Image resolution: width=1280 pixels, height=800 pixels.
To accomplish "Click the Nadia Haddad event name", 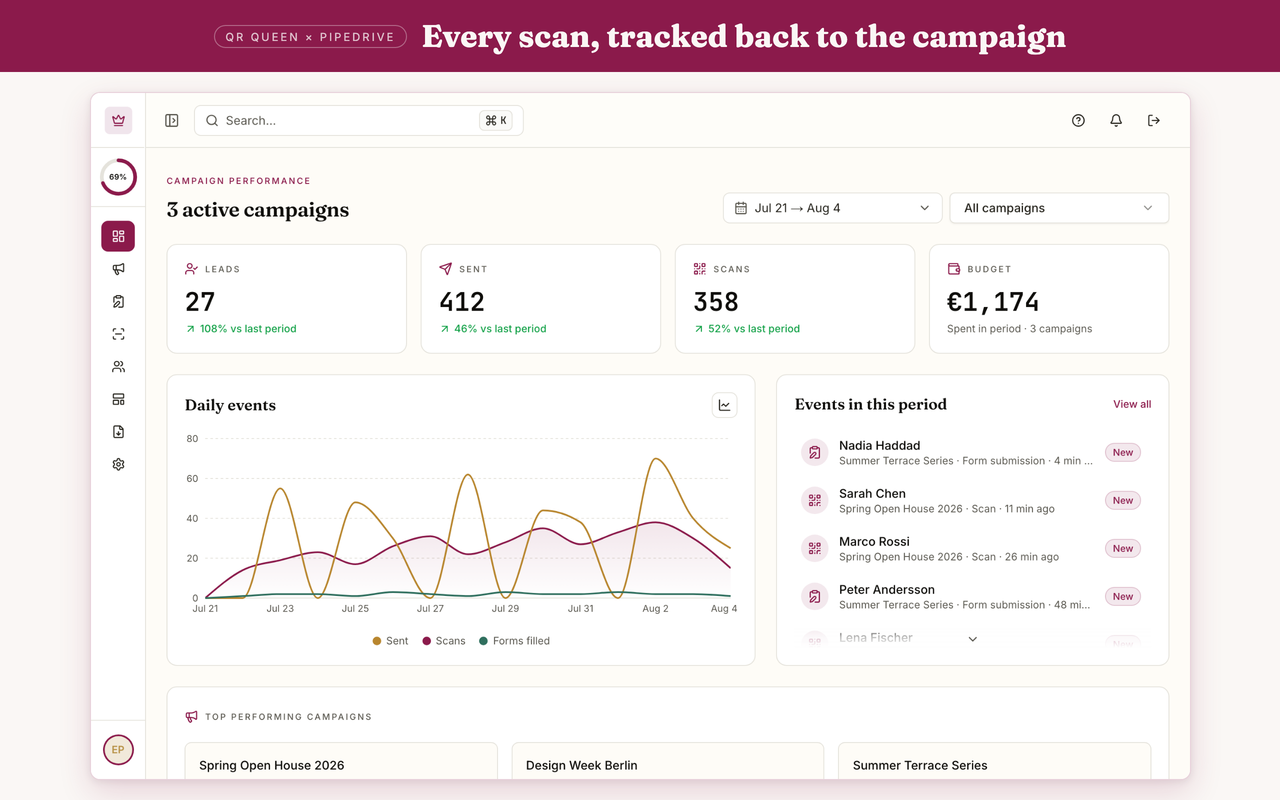I will point(880,446).
